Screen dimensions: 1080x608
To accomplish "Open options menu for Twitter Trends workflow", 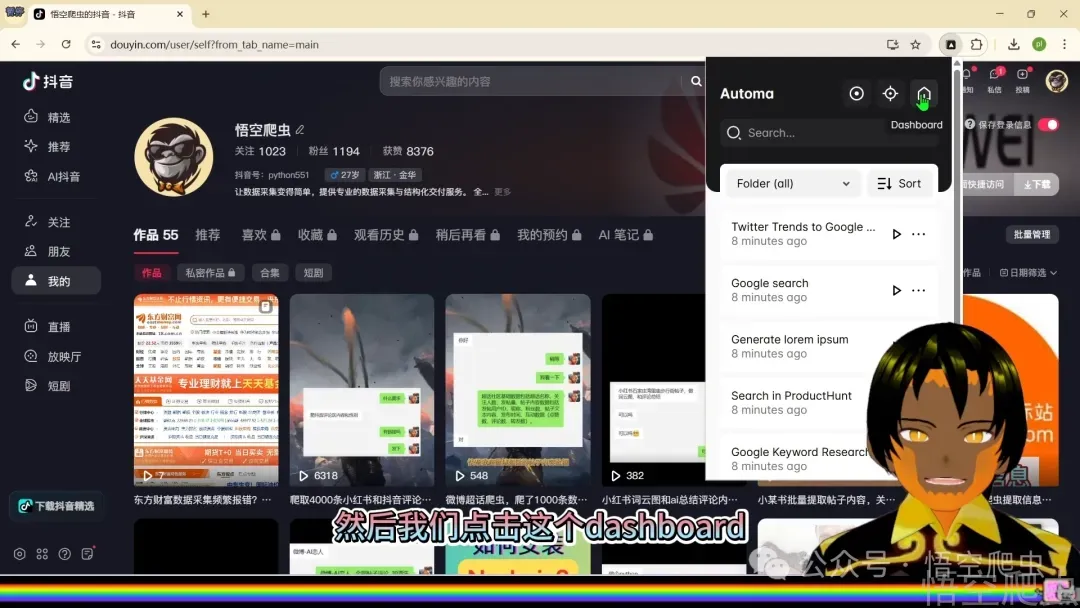I will pos(918,234).
